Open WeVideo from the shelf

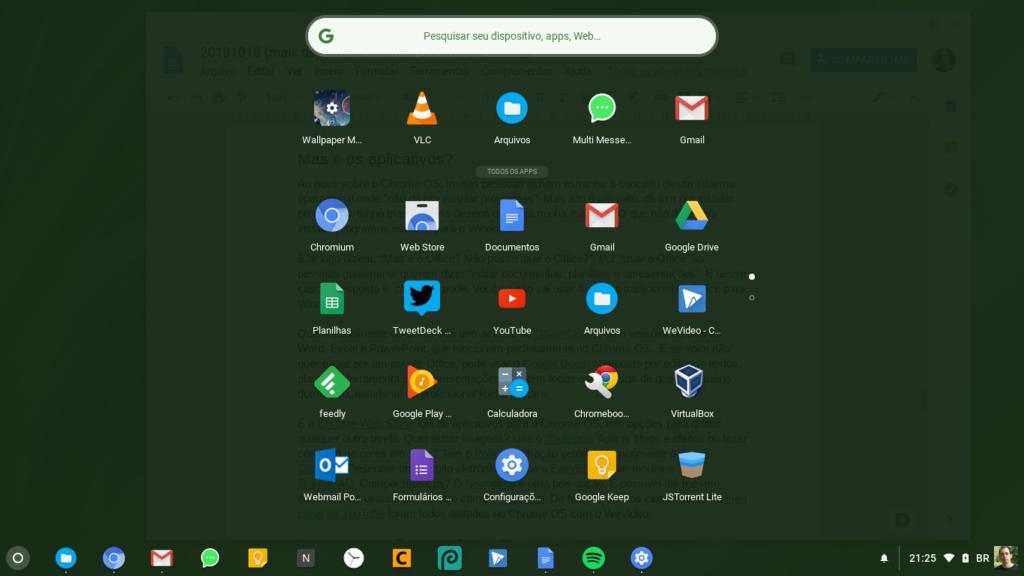(x=498, y=558)
